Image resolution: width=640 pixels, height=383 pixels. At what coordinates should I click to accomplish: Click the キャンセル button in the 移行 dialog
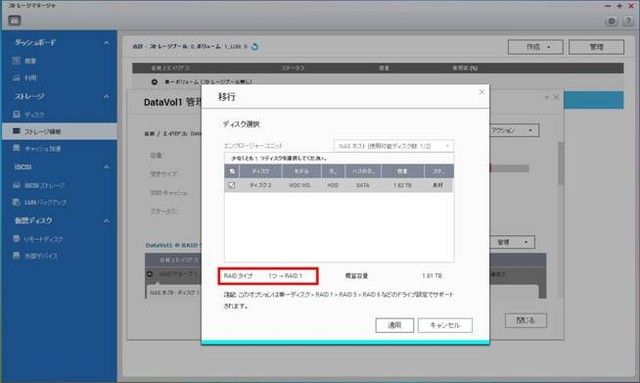click(445, 325)
